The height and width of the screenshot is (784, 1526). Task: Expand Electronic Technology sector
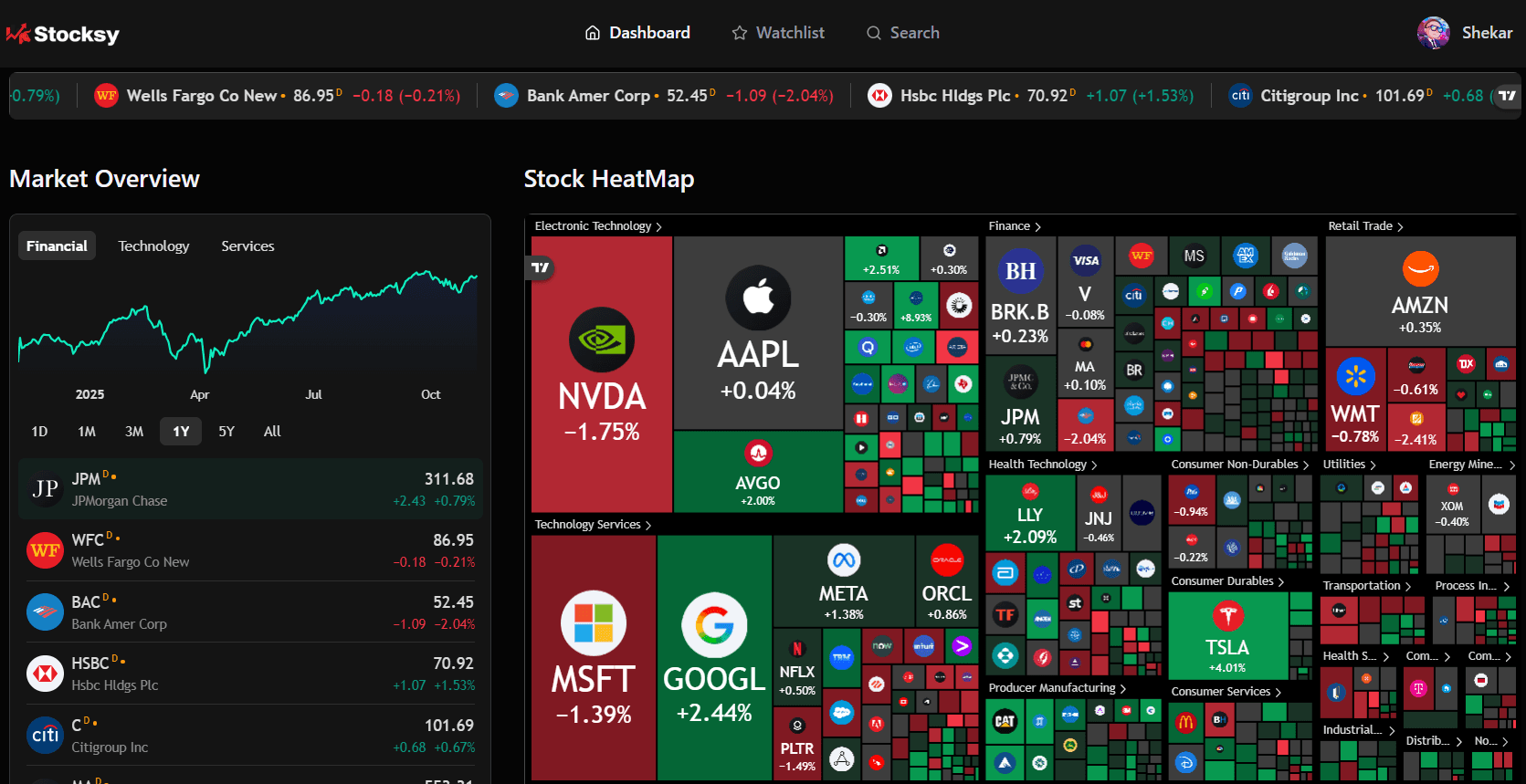tap(598, 226)
